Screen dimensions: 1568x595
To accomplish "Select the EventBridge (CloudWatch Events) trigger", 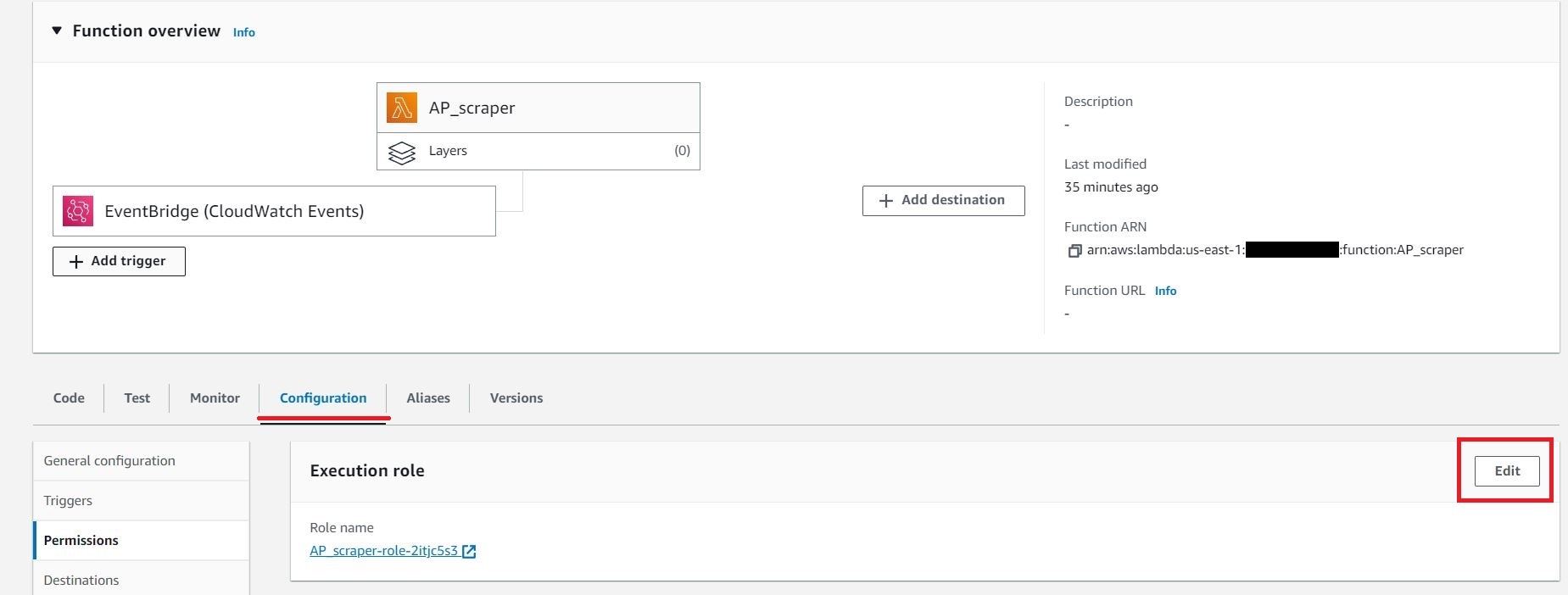I will coord(274,211).
